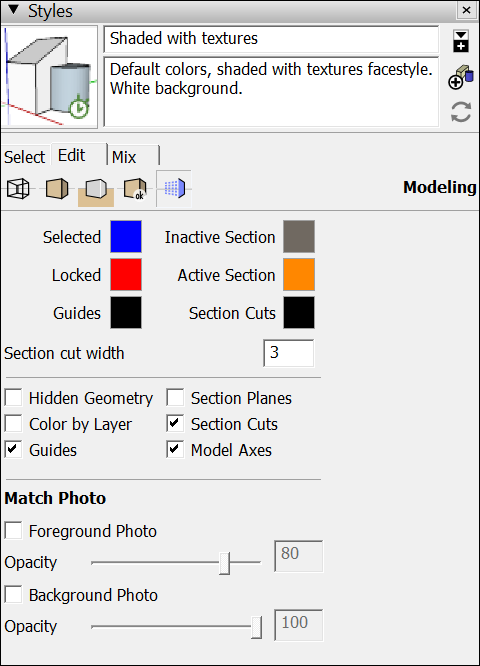Click the style preview thumbnail
Screen dimensions: 480x666
click(x=50, y=77)
